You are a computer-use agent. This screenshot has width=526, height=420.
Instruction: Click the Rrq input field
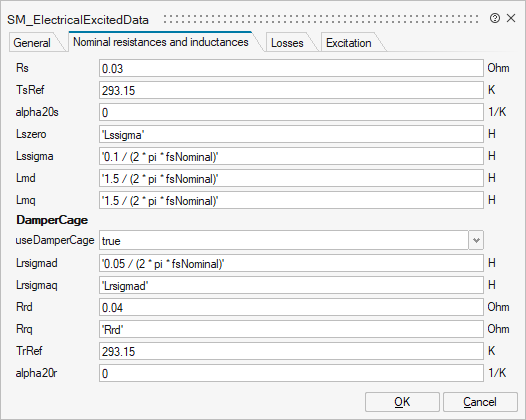pos(291,329)
